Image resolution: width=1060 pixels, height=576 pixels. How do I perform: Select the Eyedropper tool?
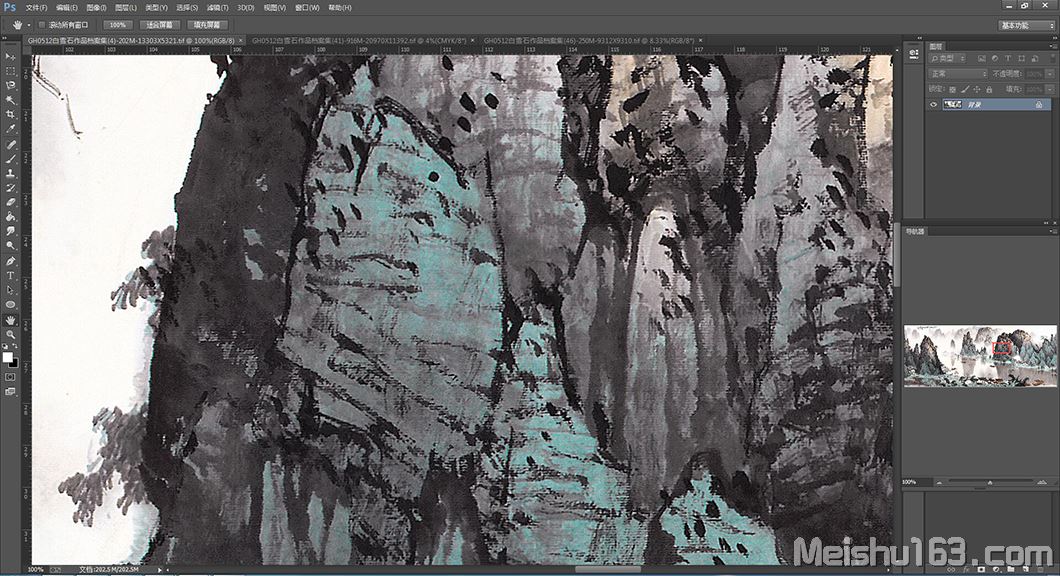point(10,129)
